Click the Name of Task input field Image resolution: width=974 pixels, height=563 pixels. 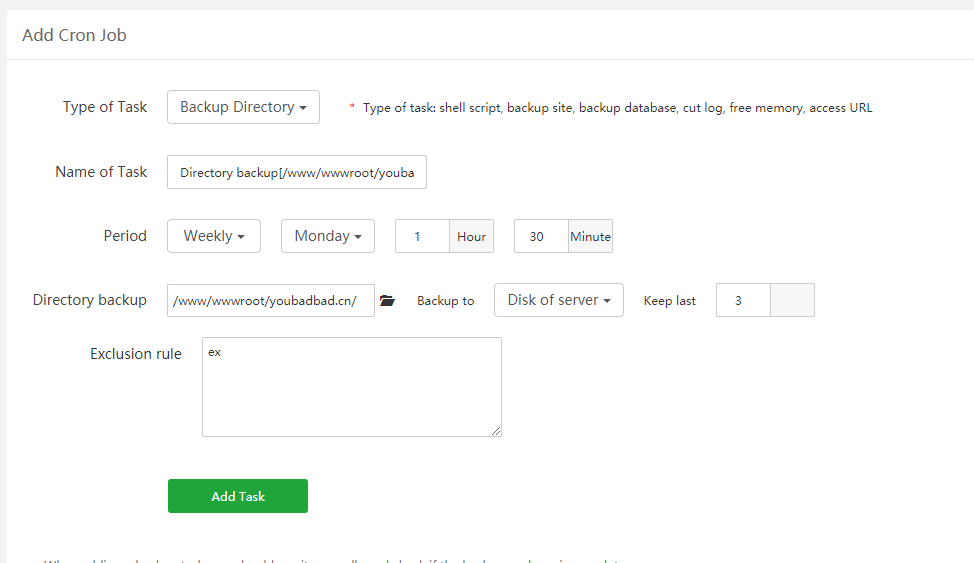coord(297,172)
